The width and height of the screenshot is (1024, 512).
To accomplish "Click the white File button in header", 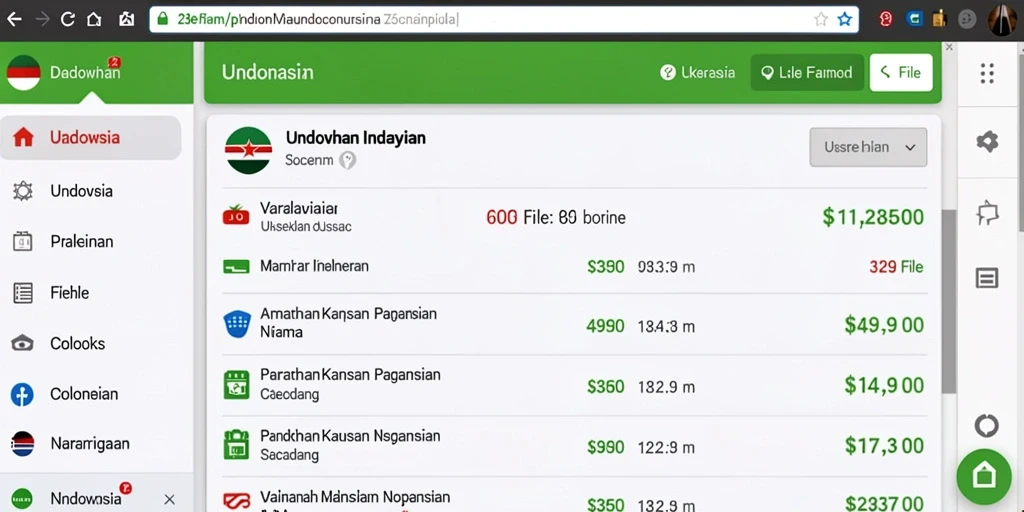I will click(901, 72).
